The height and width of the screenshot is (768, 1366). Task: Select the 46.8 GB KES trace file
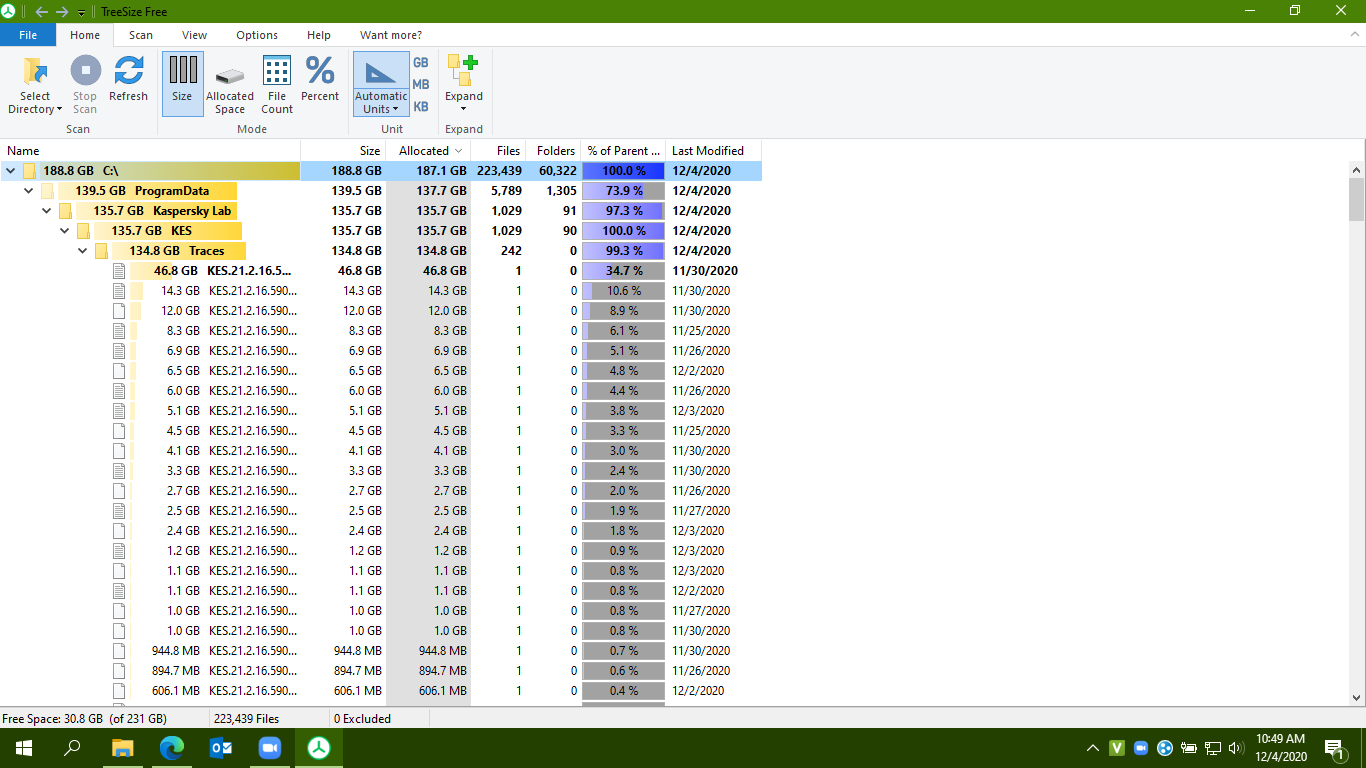tap(249, 271)
